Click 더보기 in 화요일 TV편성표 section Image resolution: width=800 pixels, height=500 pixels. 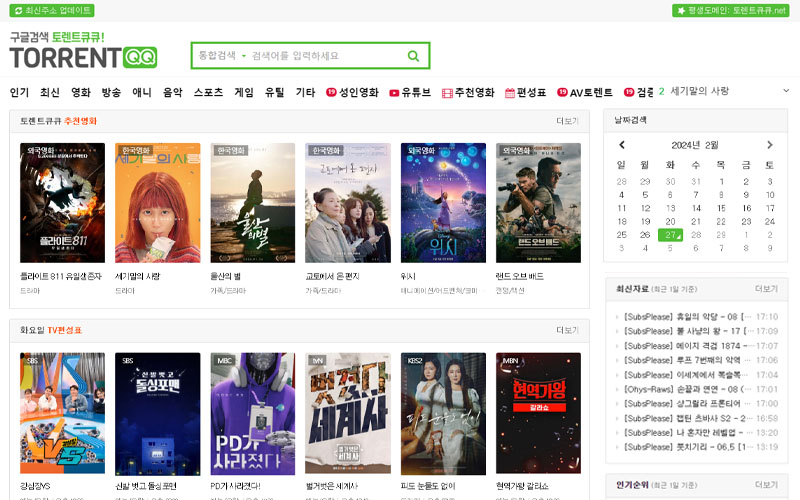(567, 330)
